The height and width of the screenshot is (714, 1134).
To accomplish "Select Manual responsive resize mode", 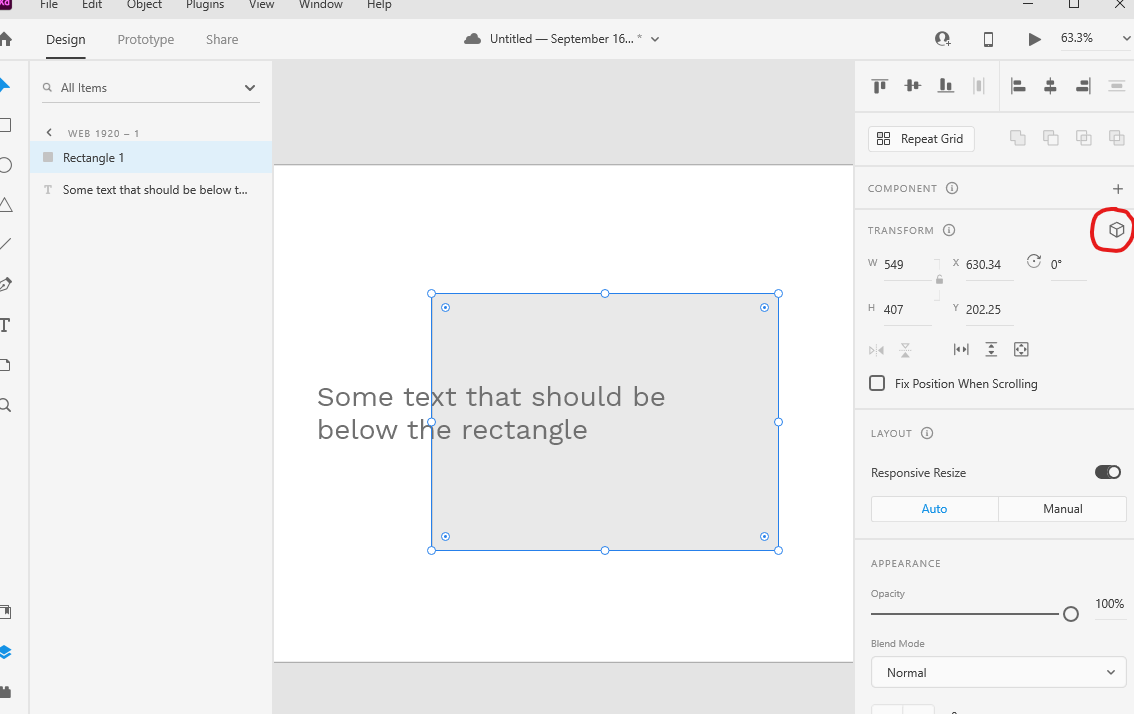I will (x=1062, y=509).
